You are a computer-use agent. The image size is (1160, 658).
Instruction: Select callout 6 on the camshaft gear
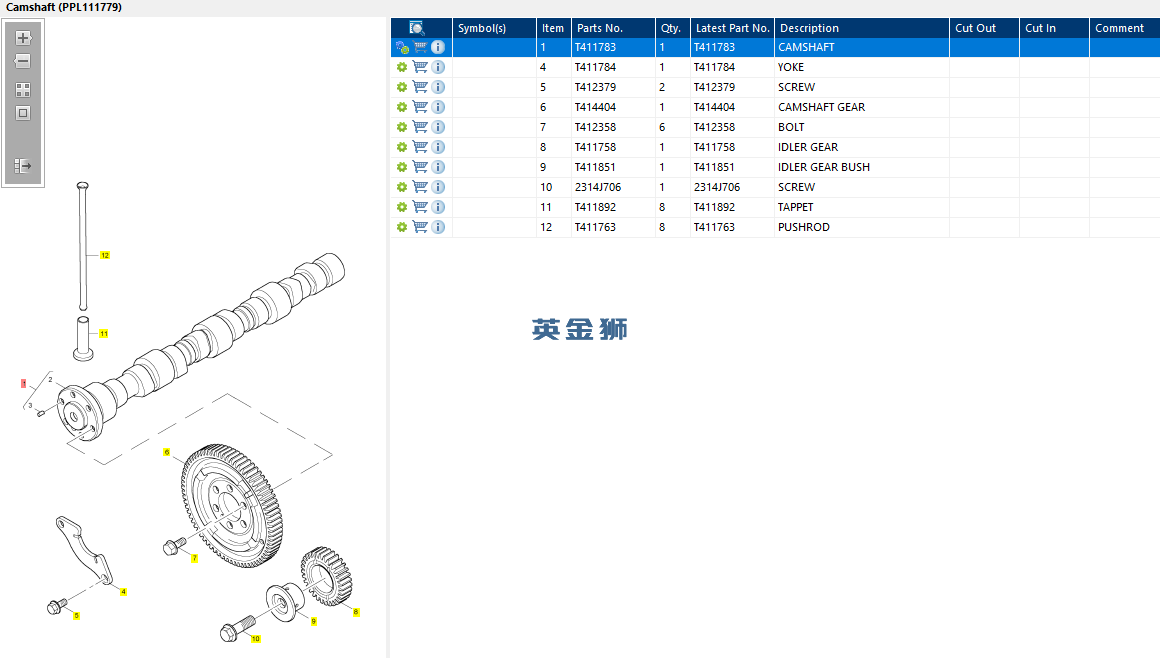(166, 452)
